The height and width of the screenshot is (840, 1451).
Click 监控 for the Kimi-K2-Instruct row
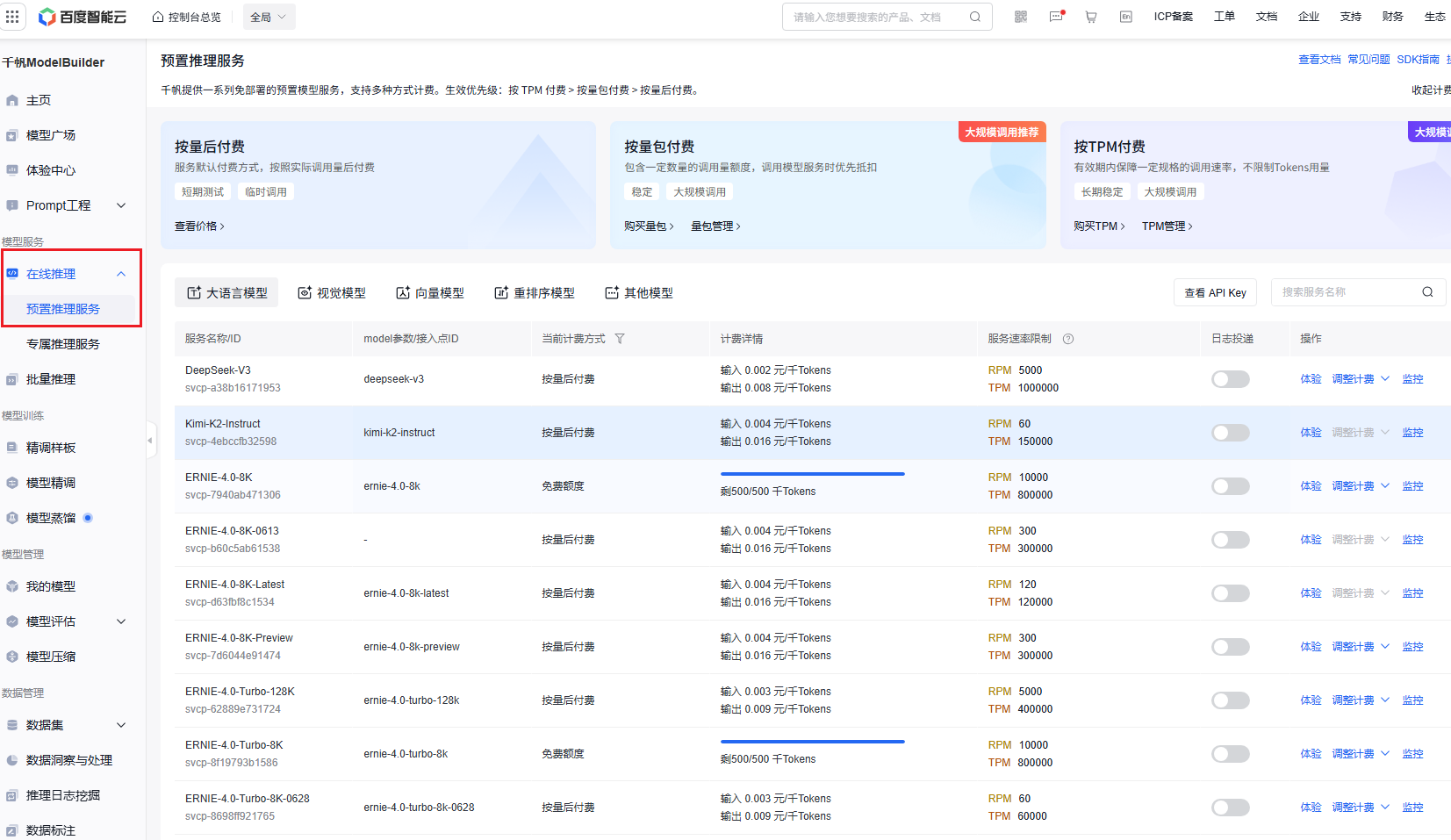[x=1412, y=433]
